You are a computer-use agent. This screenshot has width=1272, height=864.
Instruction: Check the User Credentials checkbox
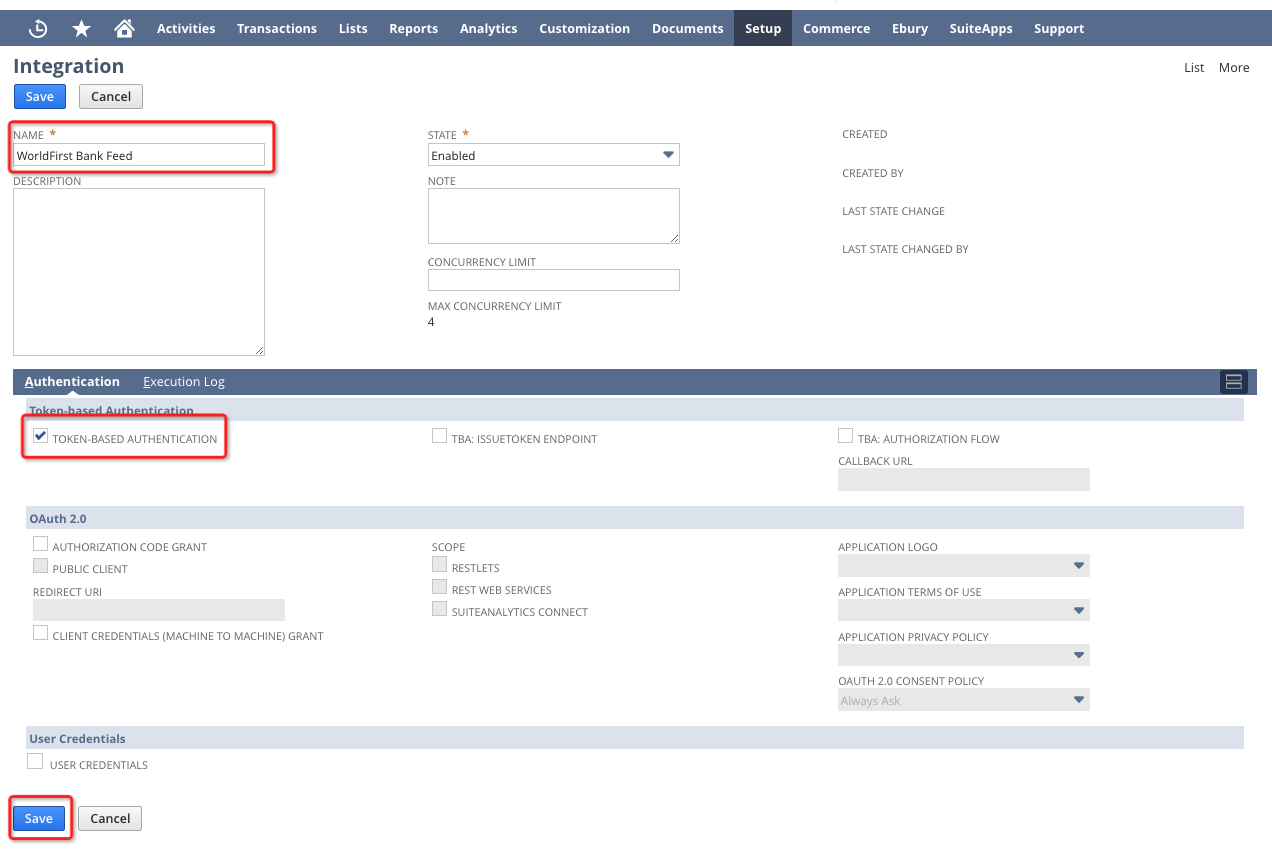tap(36, 762)
